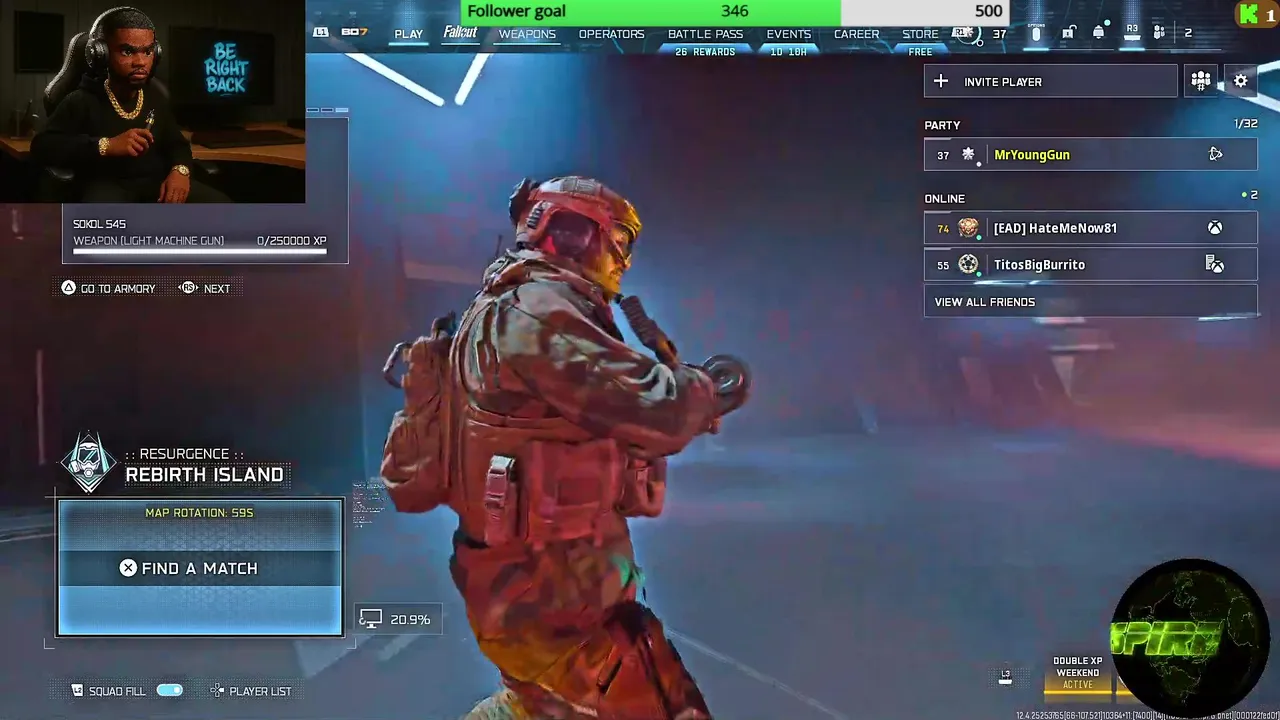Click Xbox icon beside HateMeNow81

(x=1214, y=228)
